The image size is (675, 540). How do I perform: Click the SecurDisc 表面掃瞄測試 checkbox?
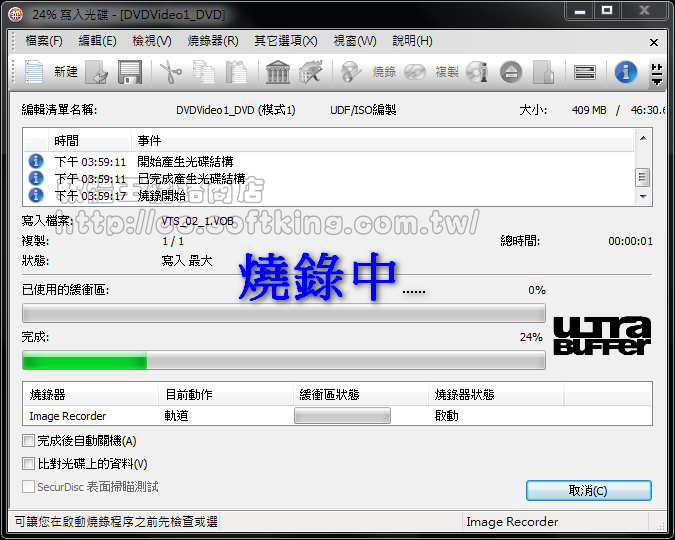28,487
